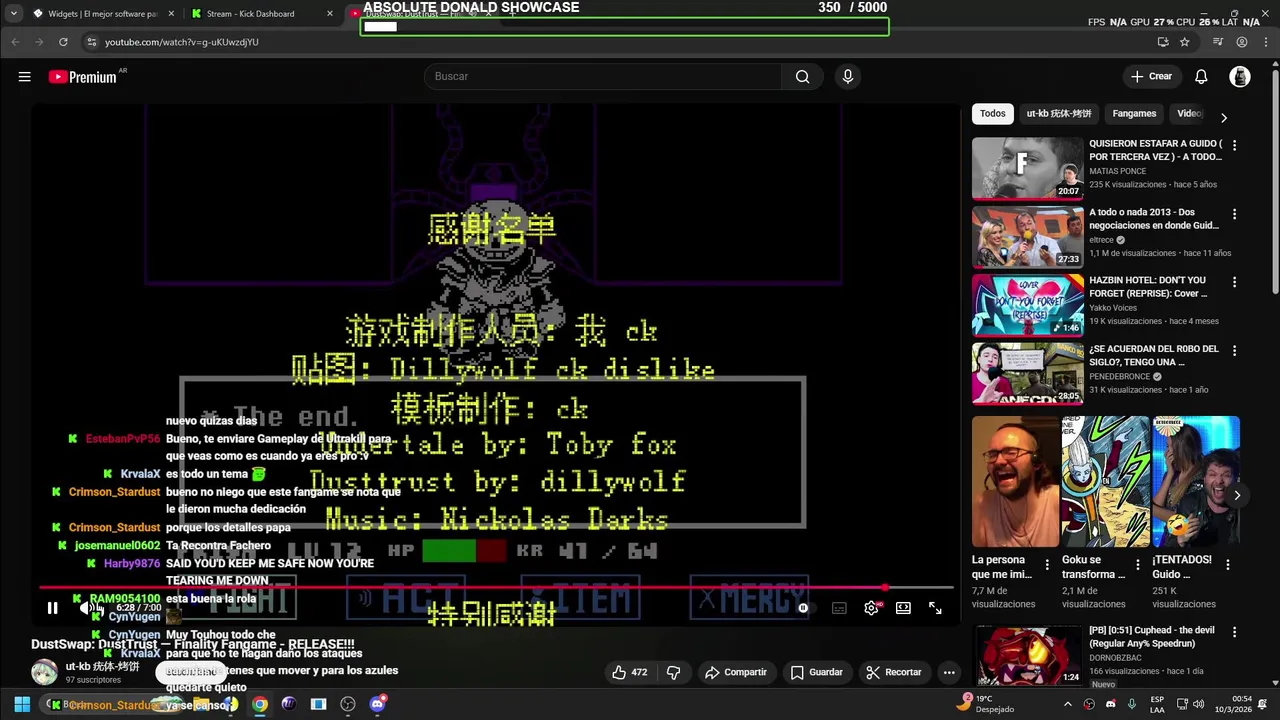Image resolution: width=1280 pixels, height=720 pixels.
Task: Toggle subtitles in the player
Action: [839, 608]
